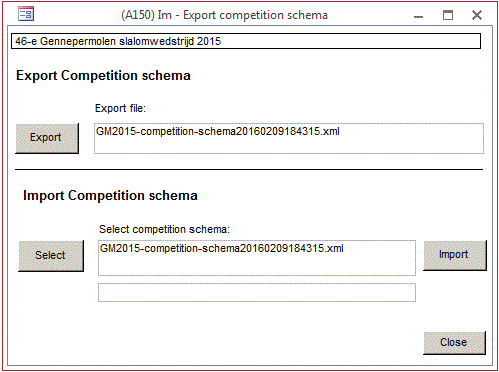Click the Select button
Image resolution: width=499 pixels, height=372 pixels.
pos(51,256)
